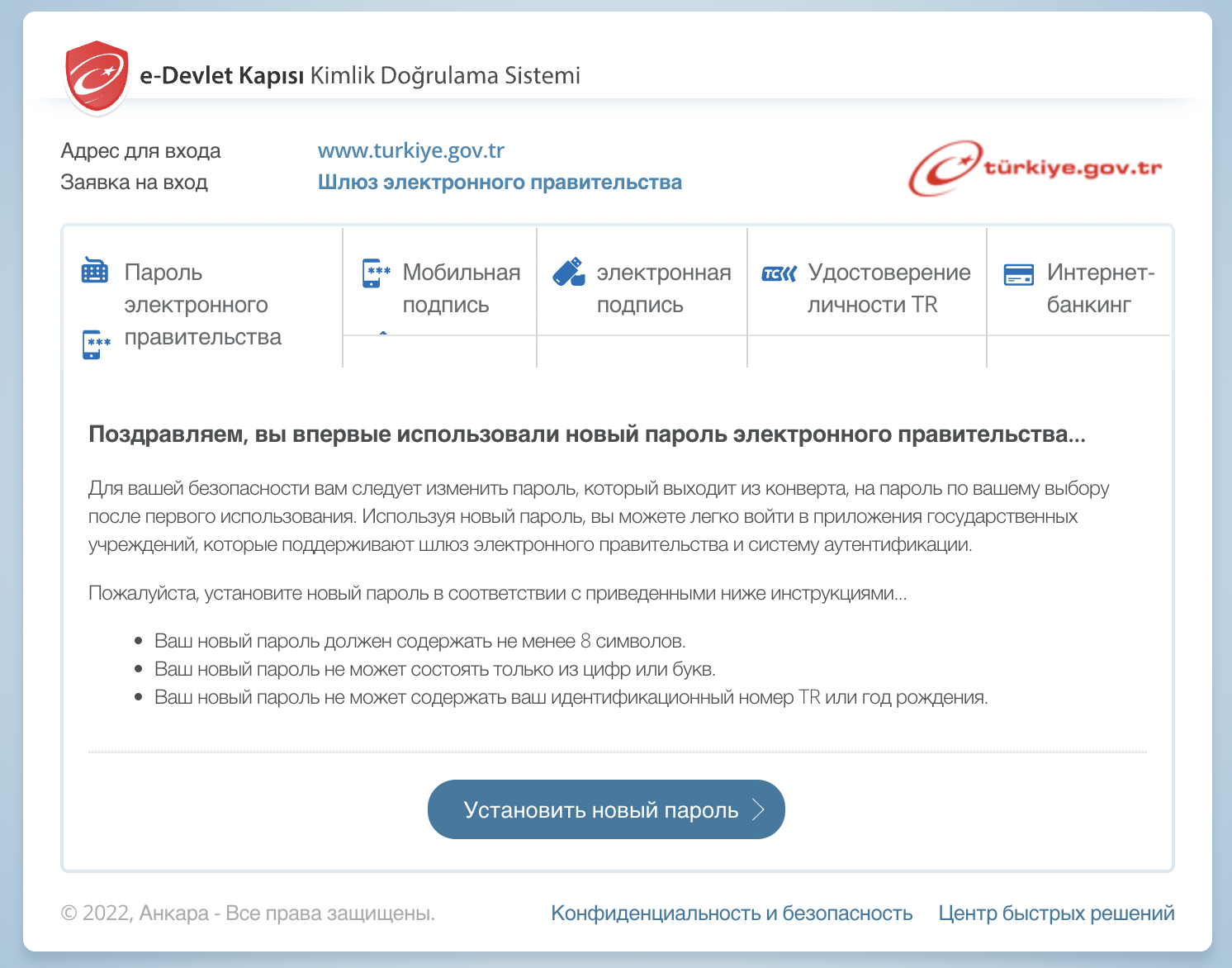Click the keyboard icon beside Пароль
Viewport: 1232px width, 968px height.
(x=95, y=271)
